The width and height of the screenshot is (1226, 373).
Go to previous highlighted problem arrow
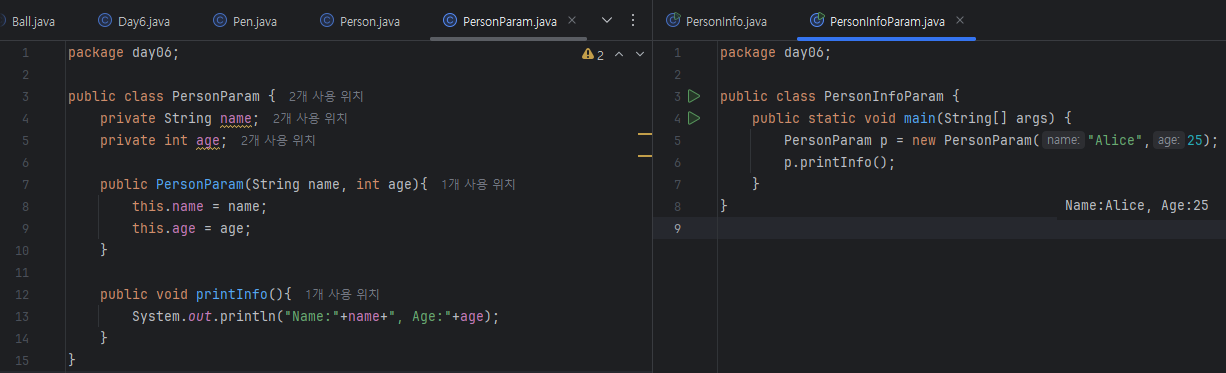click(x=619, y=54)
